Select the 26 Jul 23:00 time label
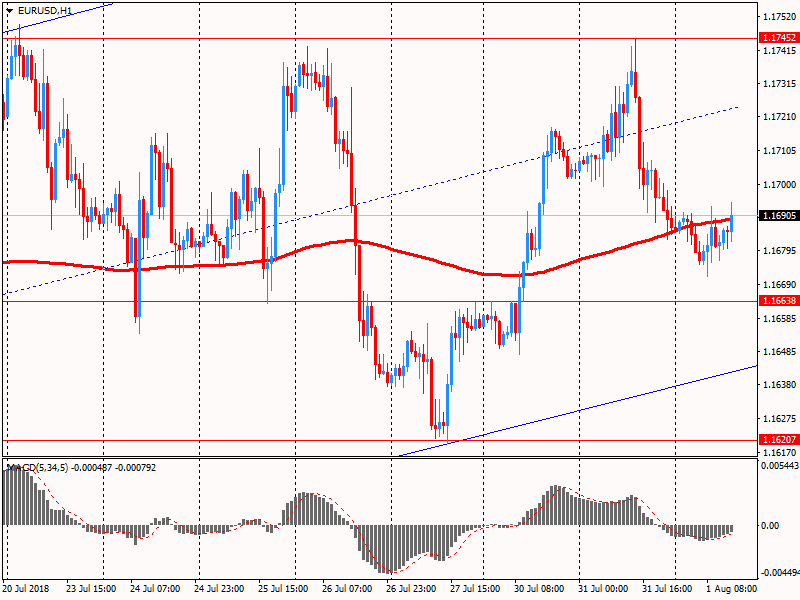 pyautogui.click(x=411, y=588)
